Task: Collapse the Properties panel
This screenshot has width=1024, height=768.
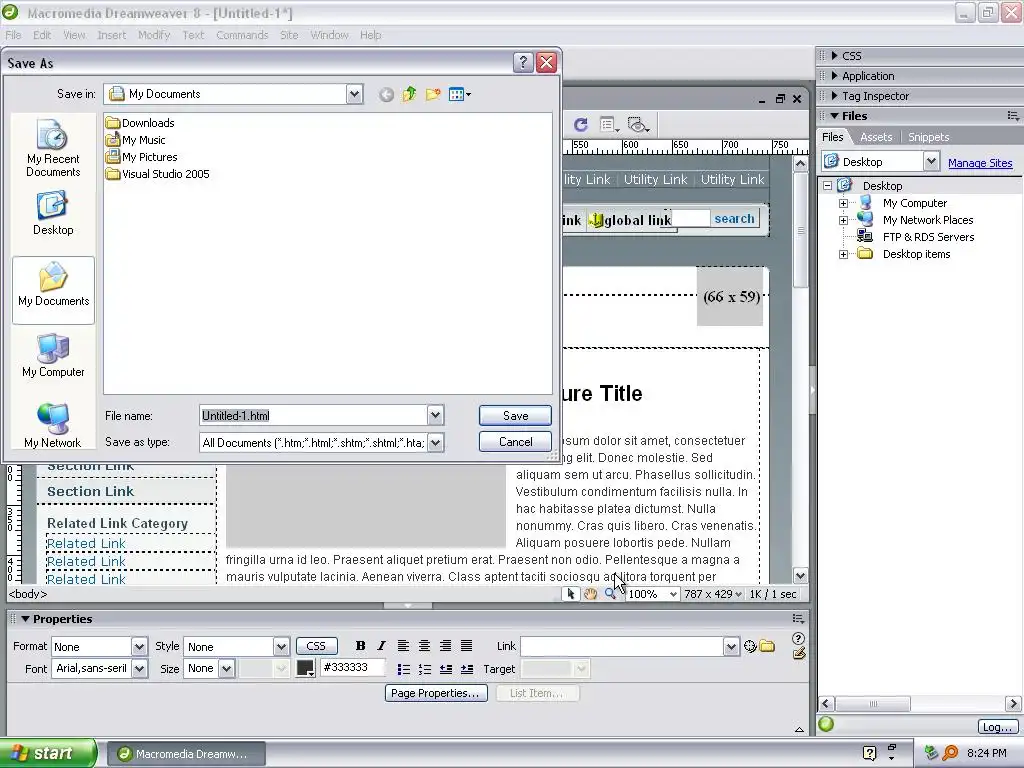Action: pyautogui.click(x=25, y=618)
